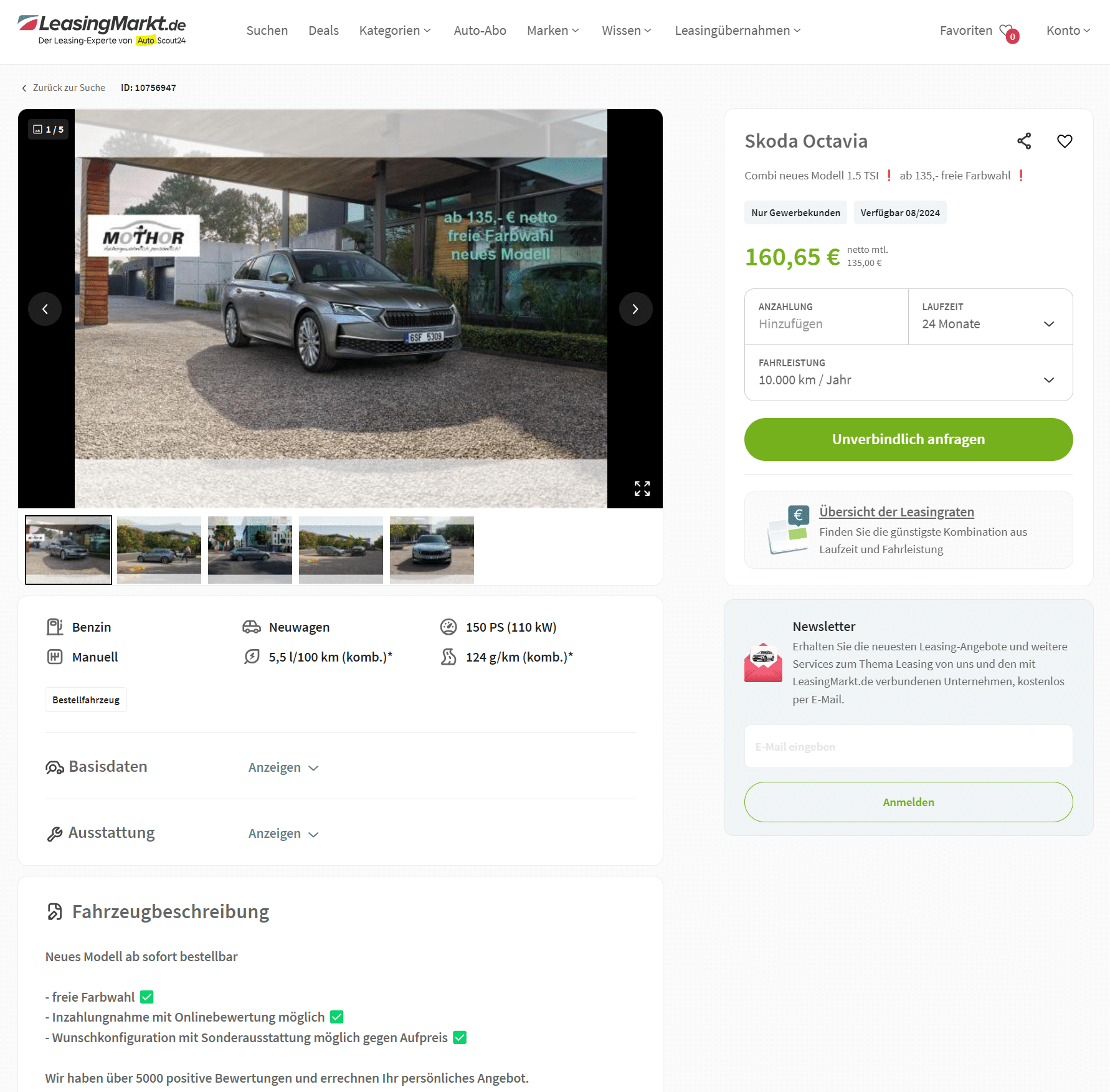Image resolution: width=1110 pixels, height=1092 pixels.
Task: Click the Manuell gearbox icon
Action: click(55, 657)
